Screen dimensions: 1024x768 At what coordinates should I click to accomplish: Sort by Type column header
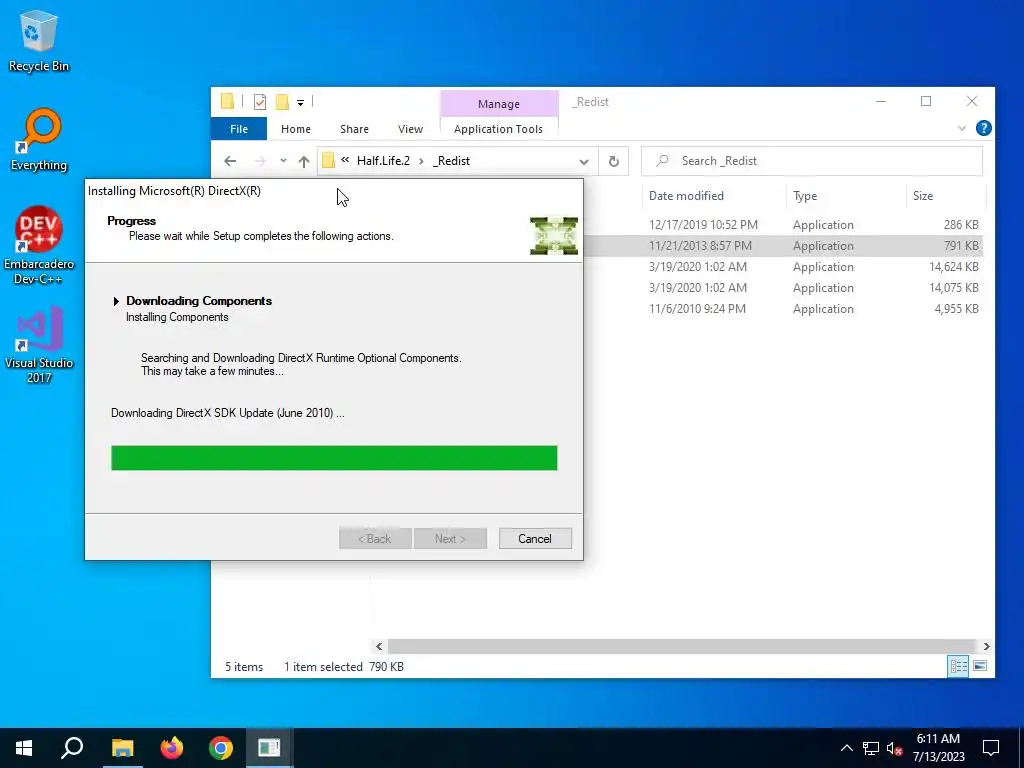805,196
